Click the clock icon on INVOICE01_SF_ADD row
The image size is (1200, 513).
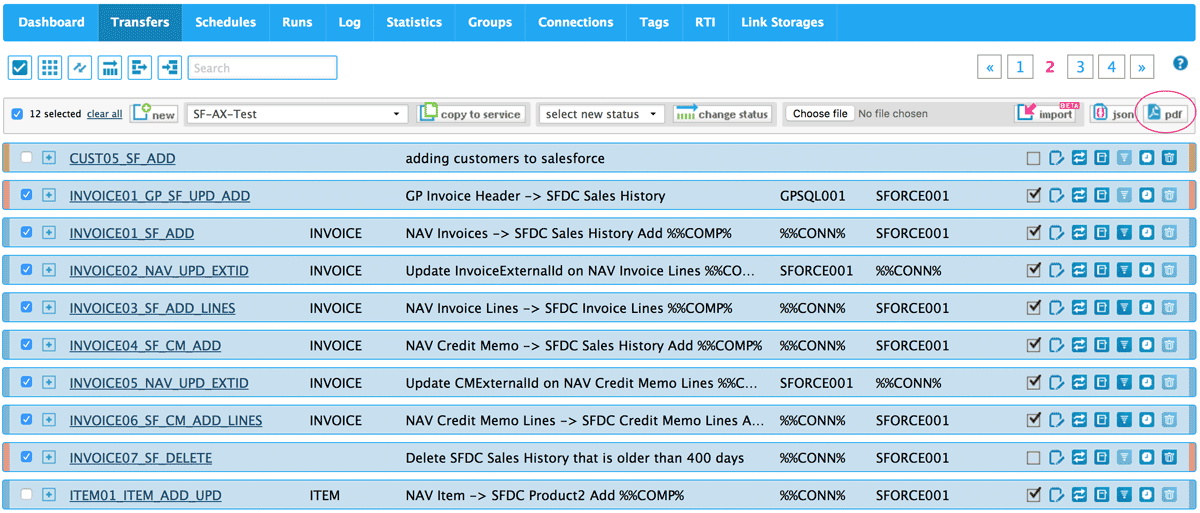(x=1146, y=233)
